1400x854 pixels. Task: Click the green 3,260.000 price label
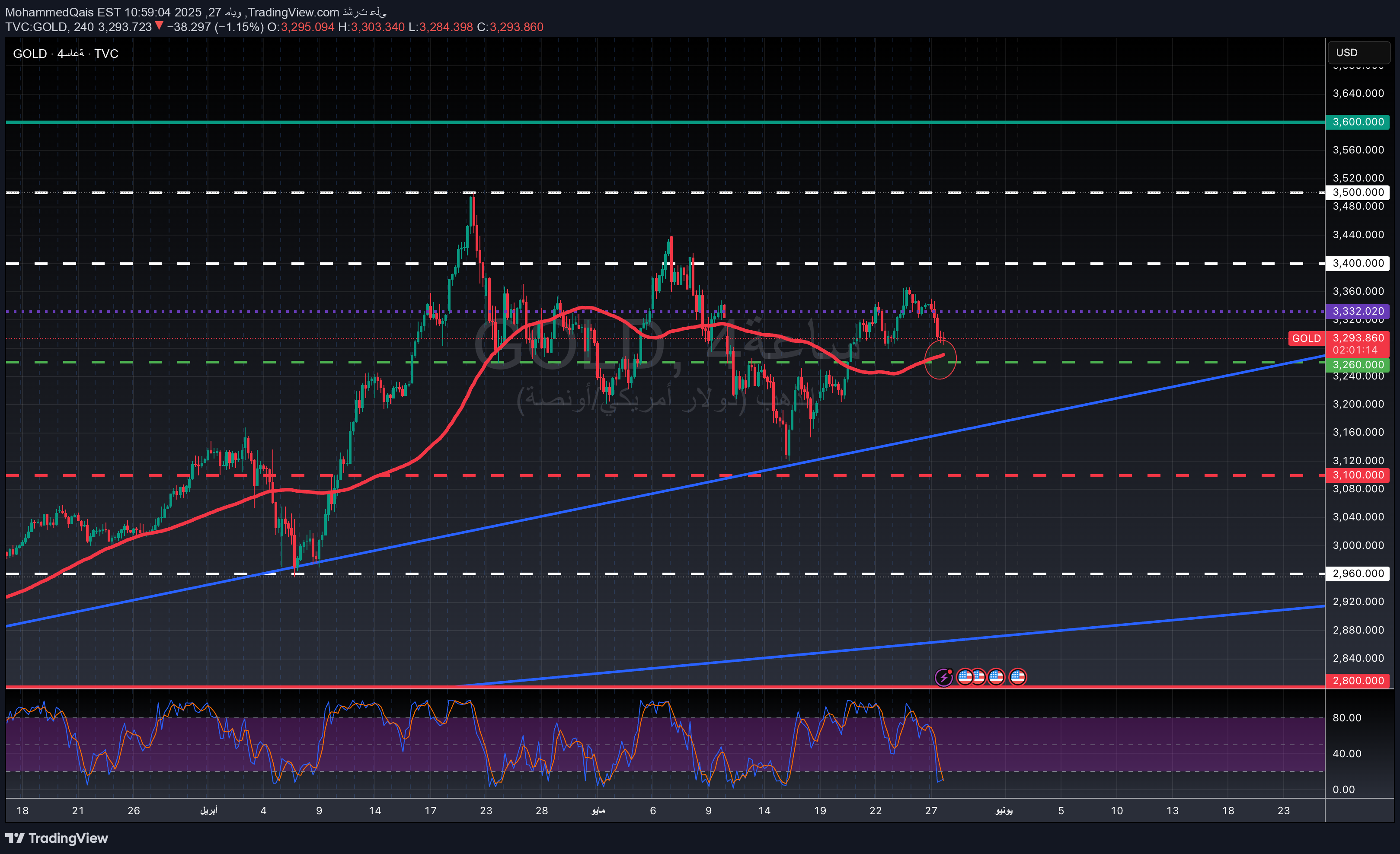click(x=1358, y=364)
